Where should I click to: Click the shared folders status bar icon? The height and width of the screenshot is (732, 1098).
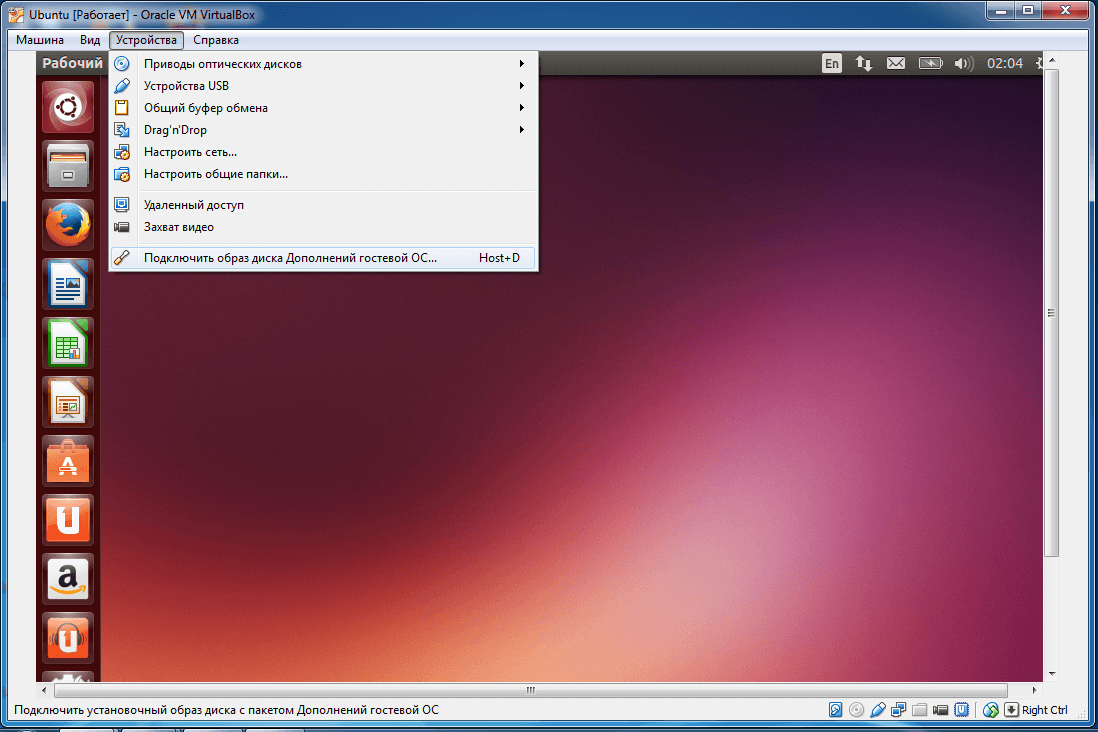click(x=919, y=710)
